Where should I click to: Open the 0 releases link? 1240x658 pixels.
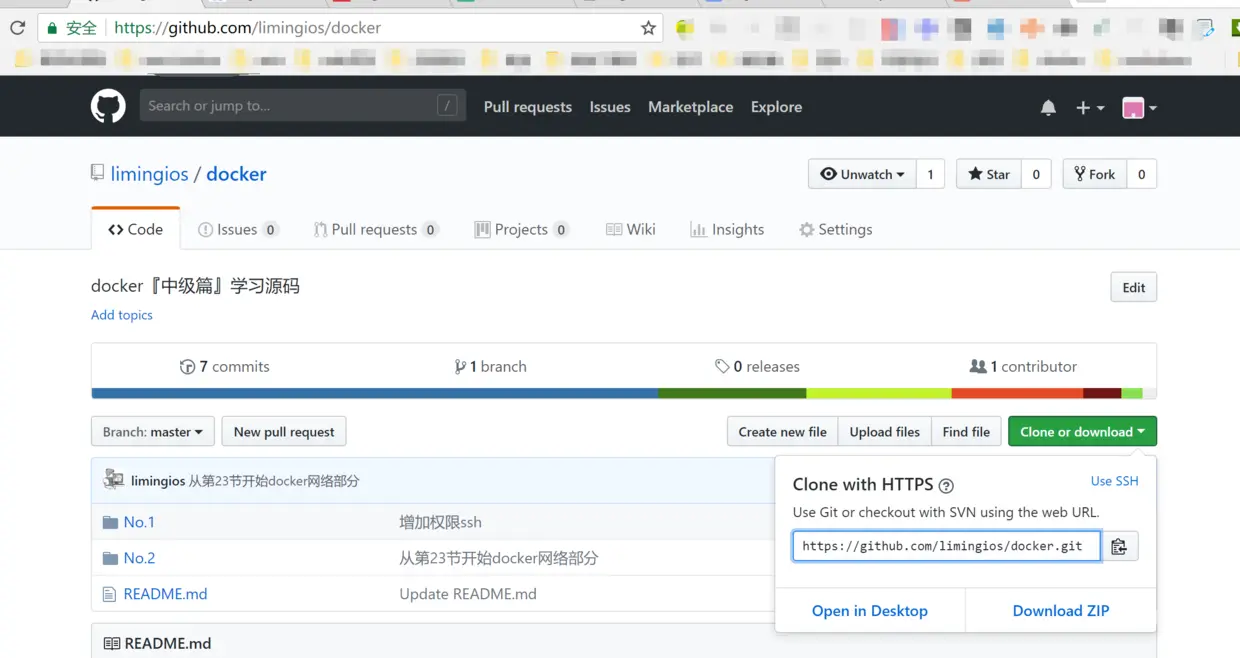[x=757, y=366]
